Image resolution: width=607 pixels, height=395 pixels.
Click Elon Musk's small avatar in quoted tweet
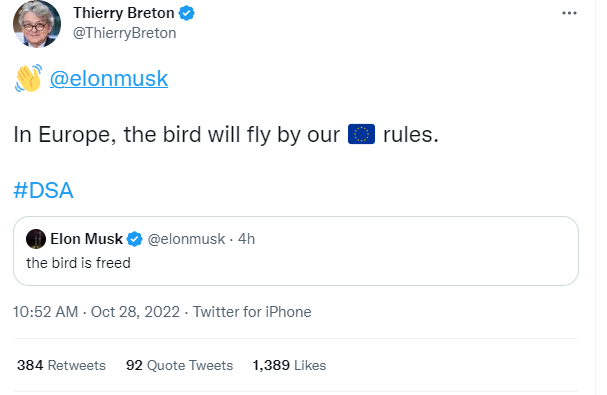pyautogui.click(x=36, y=239)
